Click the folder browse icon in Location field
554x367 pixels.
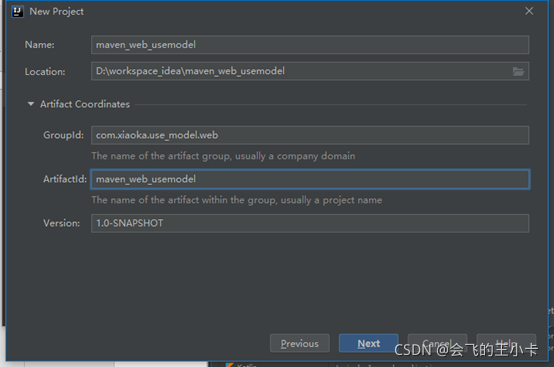(x=518, y=72)
